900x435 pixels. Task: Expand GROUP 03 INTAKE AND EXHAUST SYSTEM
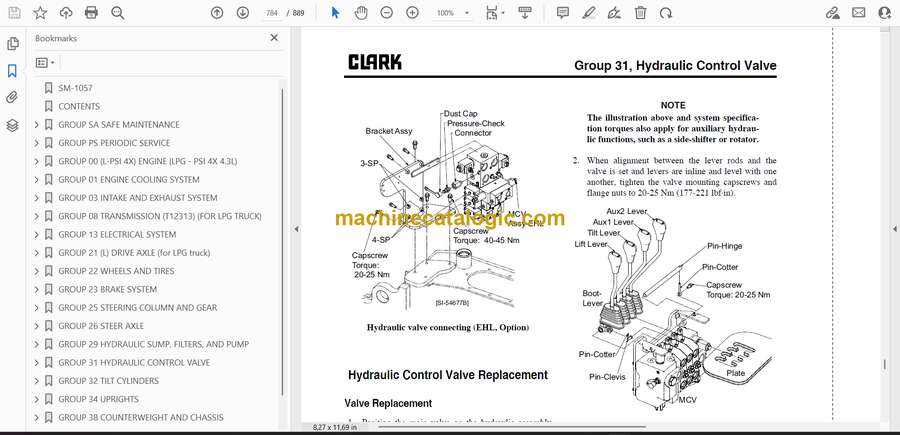pos(37,198)
